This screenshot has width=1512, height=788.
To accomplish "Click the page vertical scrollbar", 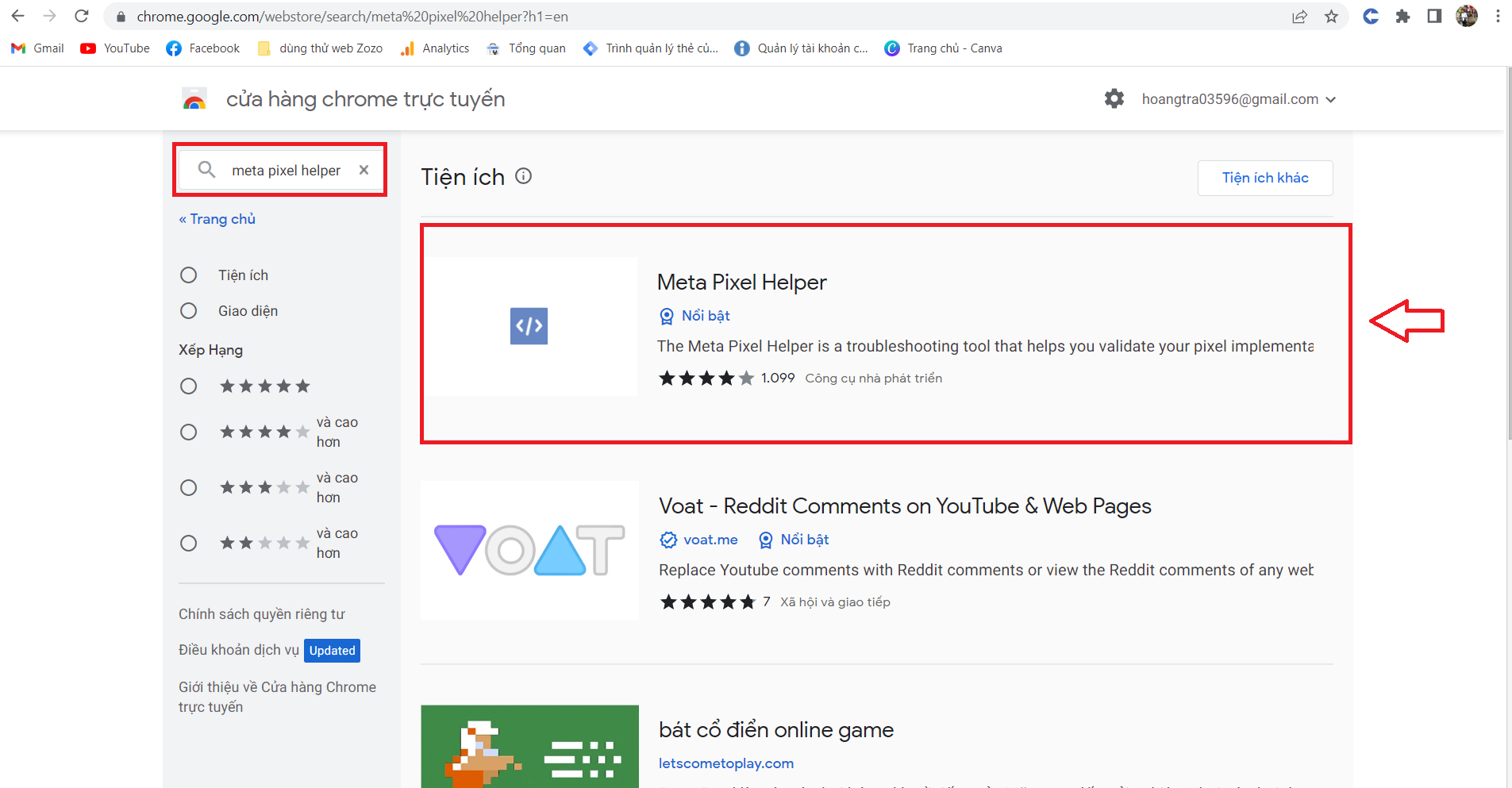I will pos(1509,254).
